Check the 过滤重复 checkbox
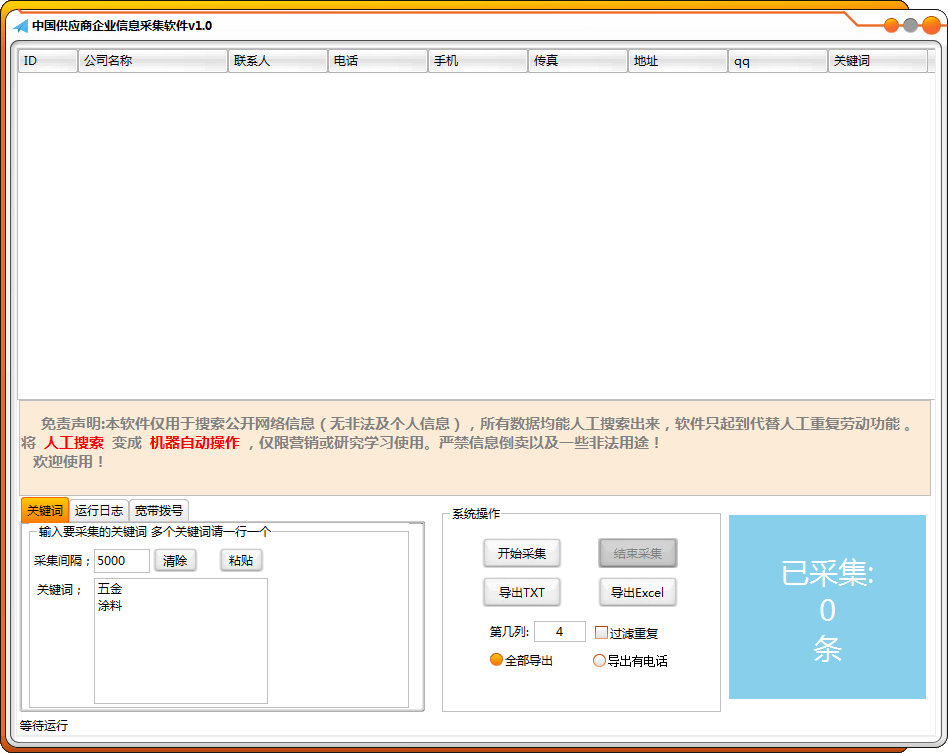The image size is (948, 753). click(x=601, y=633)
